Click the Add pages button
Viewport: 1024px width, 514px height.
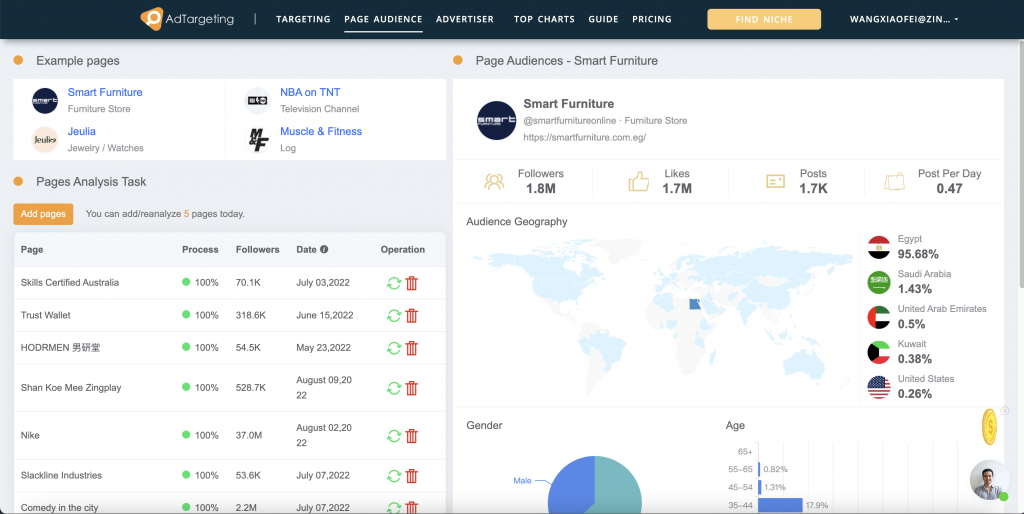43,214
